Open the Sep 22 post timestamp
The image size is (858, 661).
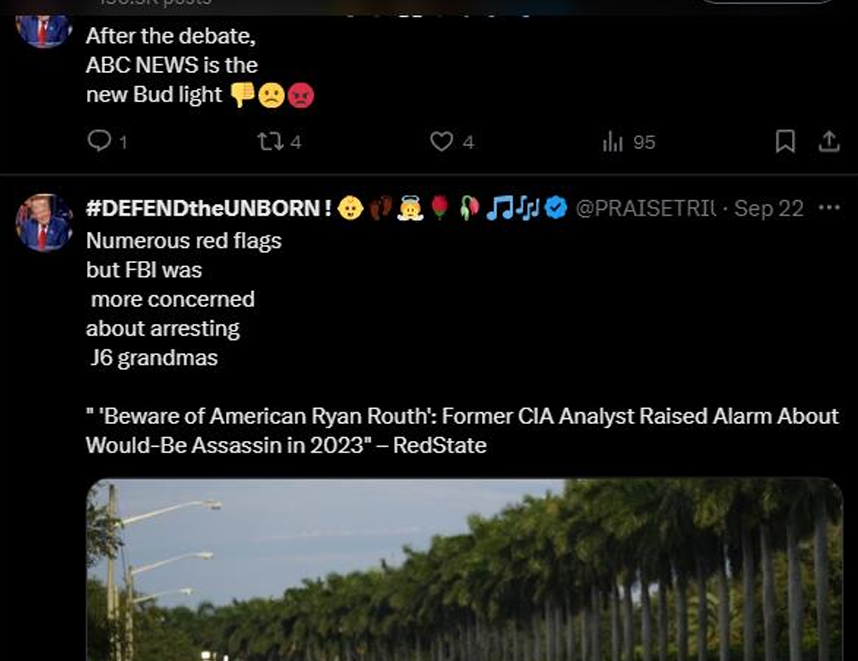click(x=768, y=208)
